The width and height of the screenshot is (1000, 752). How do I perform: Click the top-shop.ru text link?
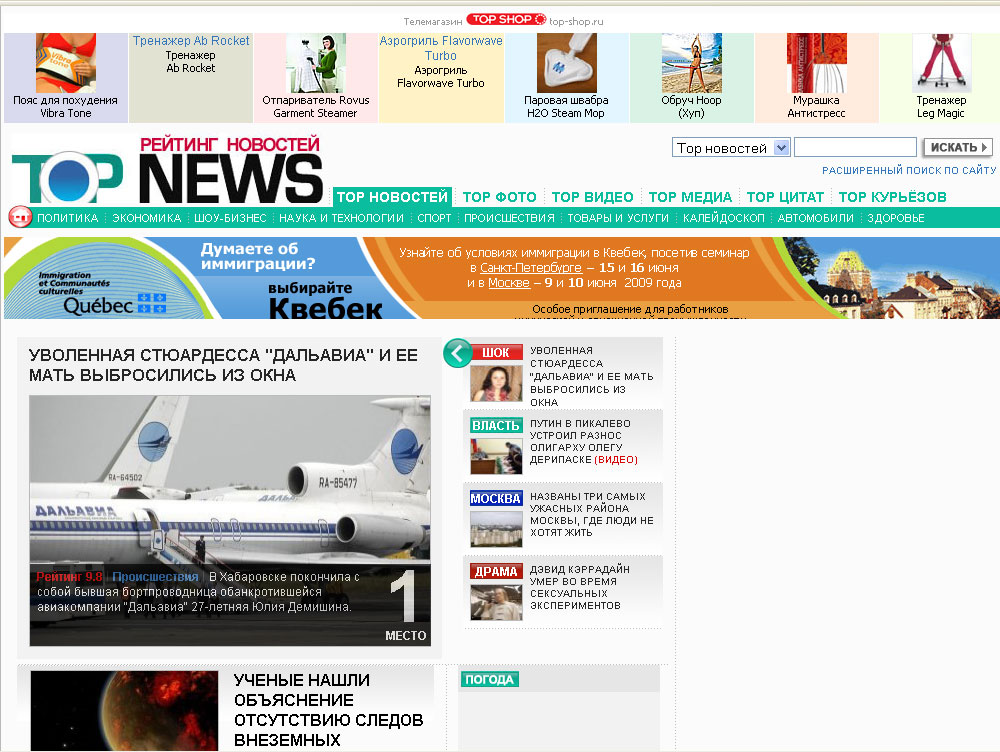(x=576, y=21)
